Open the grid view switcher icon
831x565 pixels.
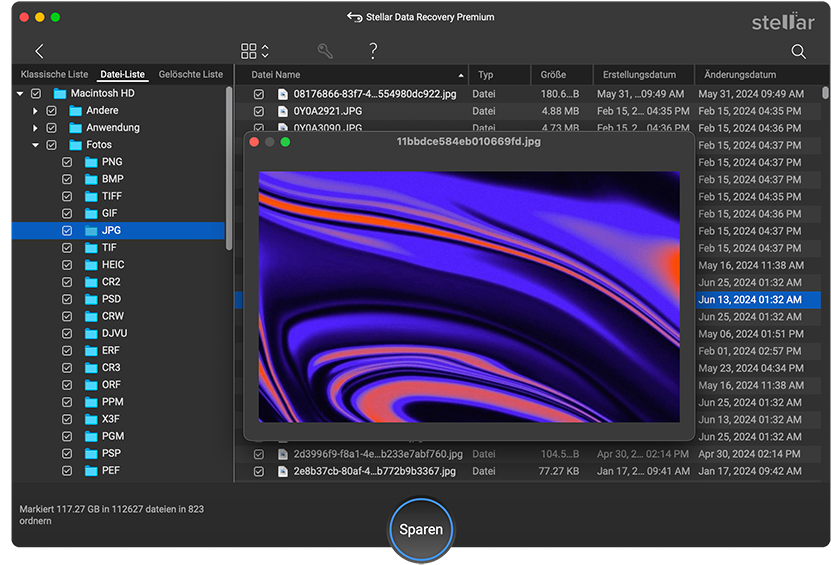(x=250, y=51)
